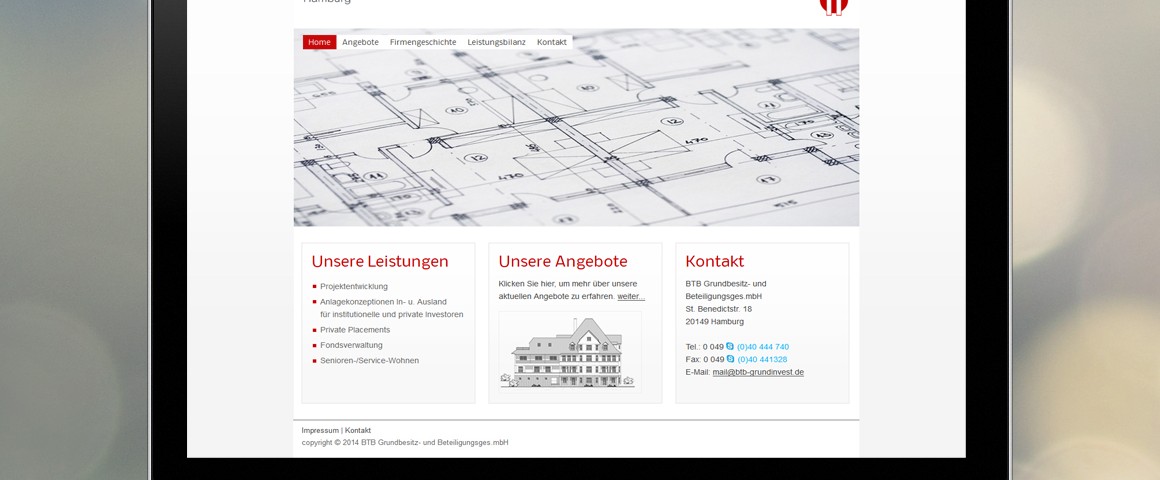1160x480 pixels.
Task: Select Leistungsbilanz in the navigation bar
Action: [x=496, y=42]
